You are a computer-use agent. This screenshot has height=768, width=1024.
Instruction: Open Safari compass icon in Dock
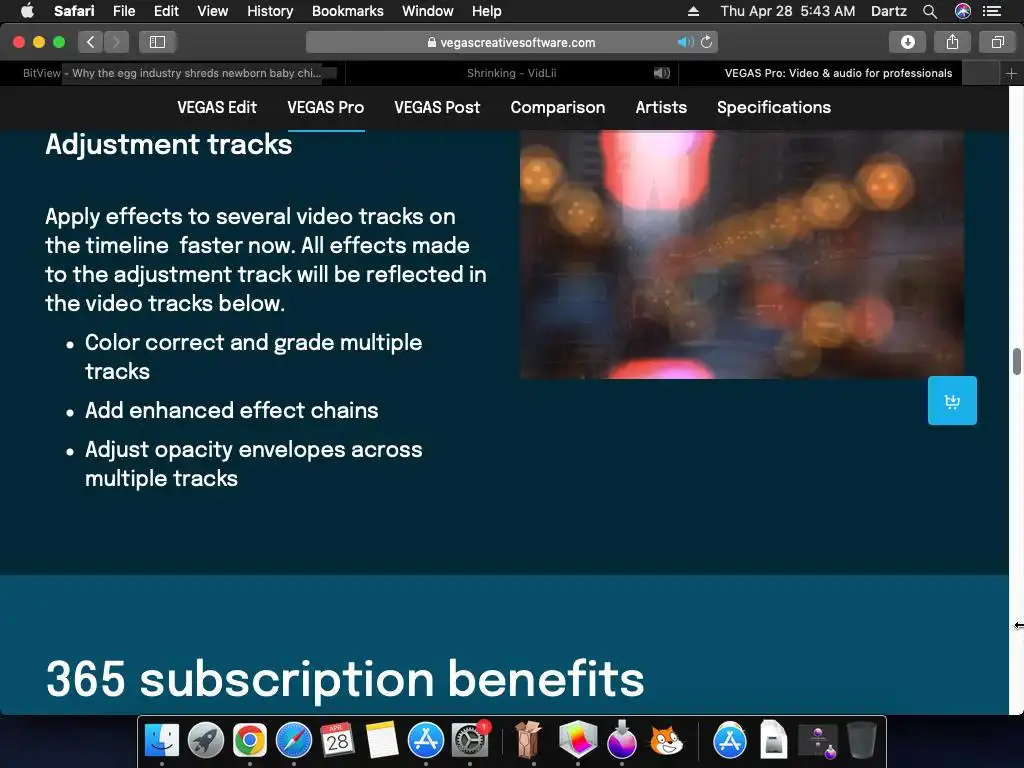click(x=294, y=741)
